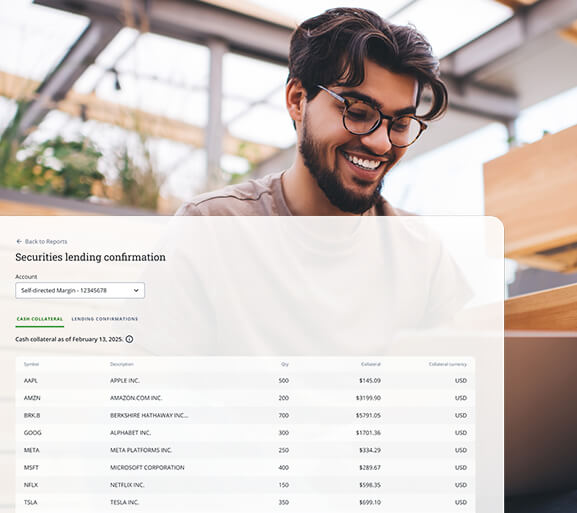Click the quantity 700 in BRK.B row

click(284, 415)
